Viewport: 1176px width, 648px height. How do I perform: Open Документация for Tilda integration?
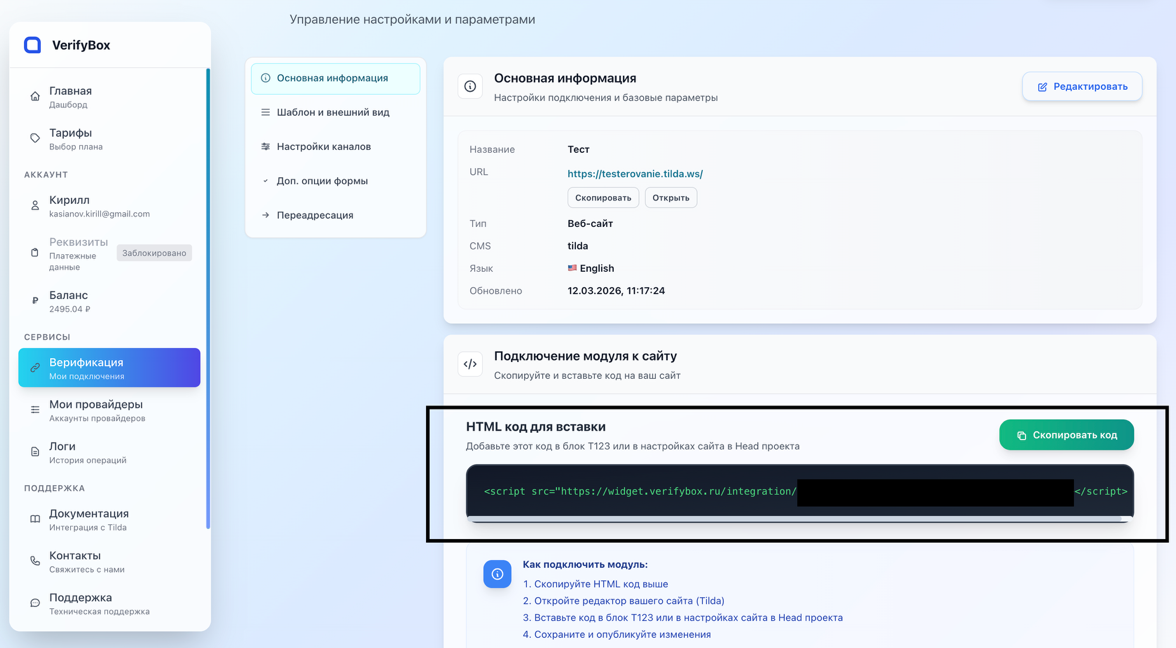[x=110, y=520]
